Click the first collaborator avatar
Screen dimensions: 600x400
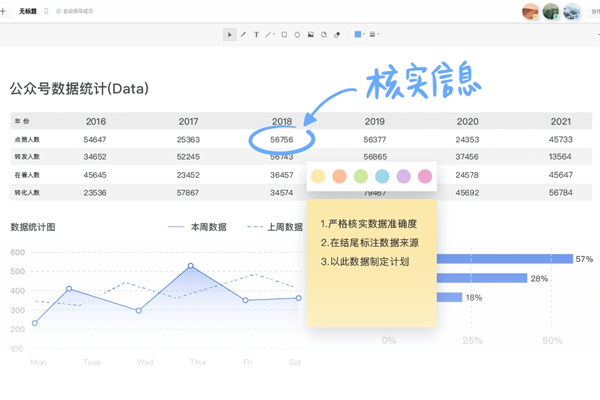pyautogui.click(x=530, y=12)
